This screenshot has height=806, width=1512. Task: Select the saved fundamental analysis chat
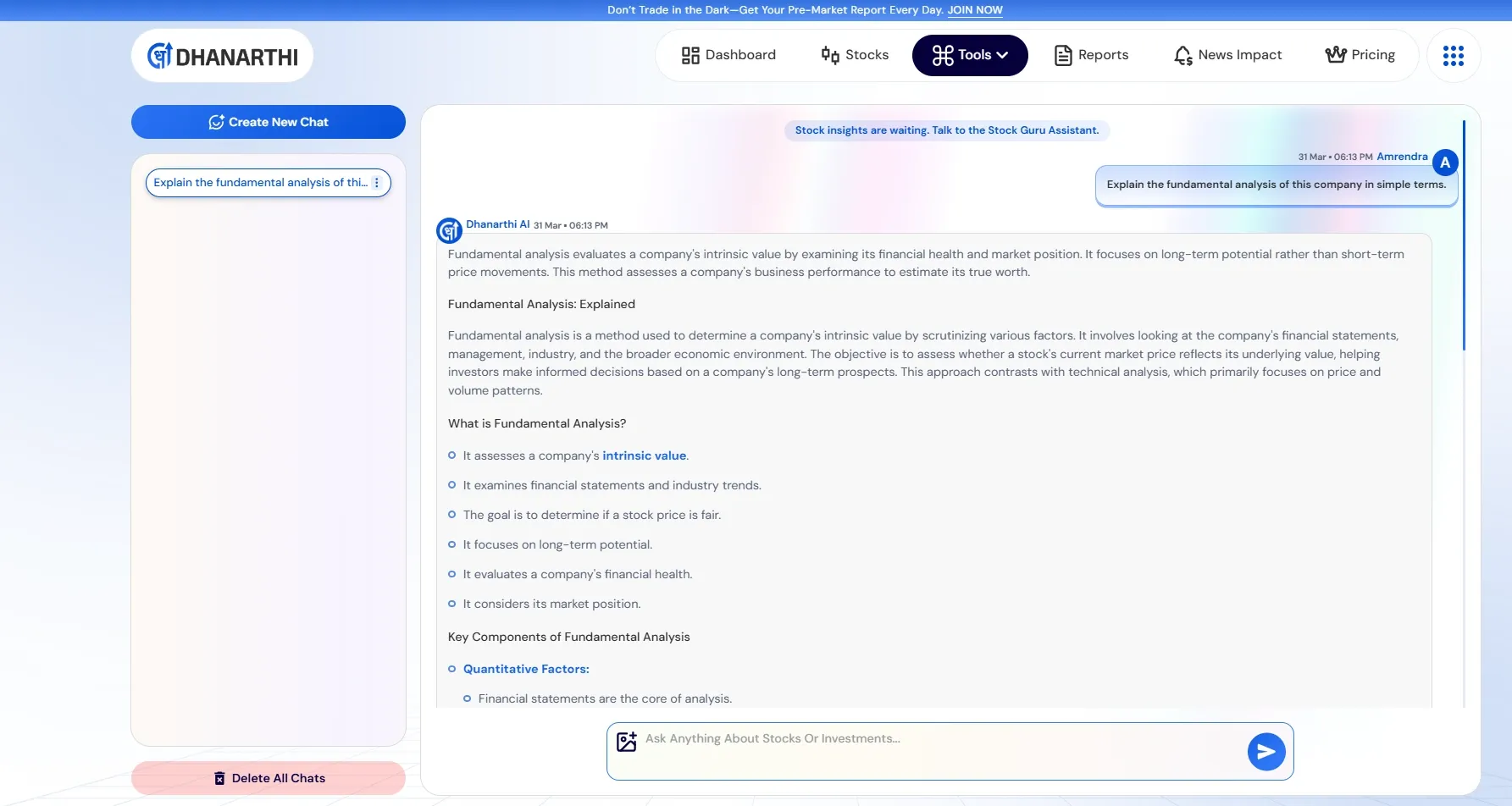(260, 183)
